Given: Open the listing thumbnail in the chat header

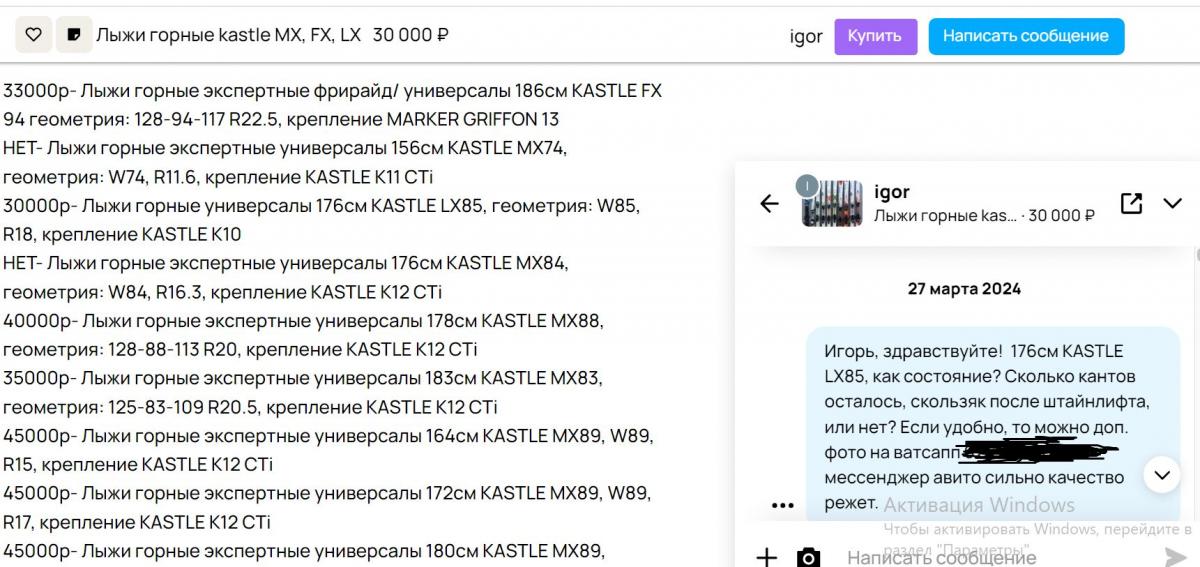Looking at the screenshot, I should point(832,203).
